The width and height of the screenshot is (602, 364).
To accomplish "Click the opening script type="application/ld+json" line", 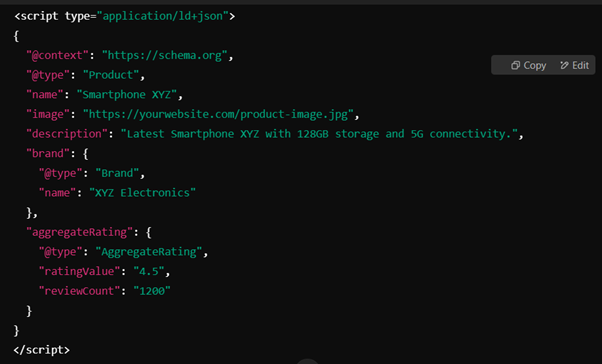I will (x=124, y=16).
